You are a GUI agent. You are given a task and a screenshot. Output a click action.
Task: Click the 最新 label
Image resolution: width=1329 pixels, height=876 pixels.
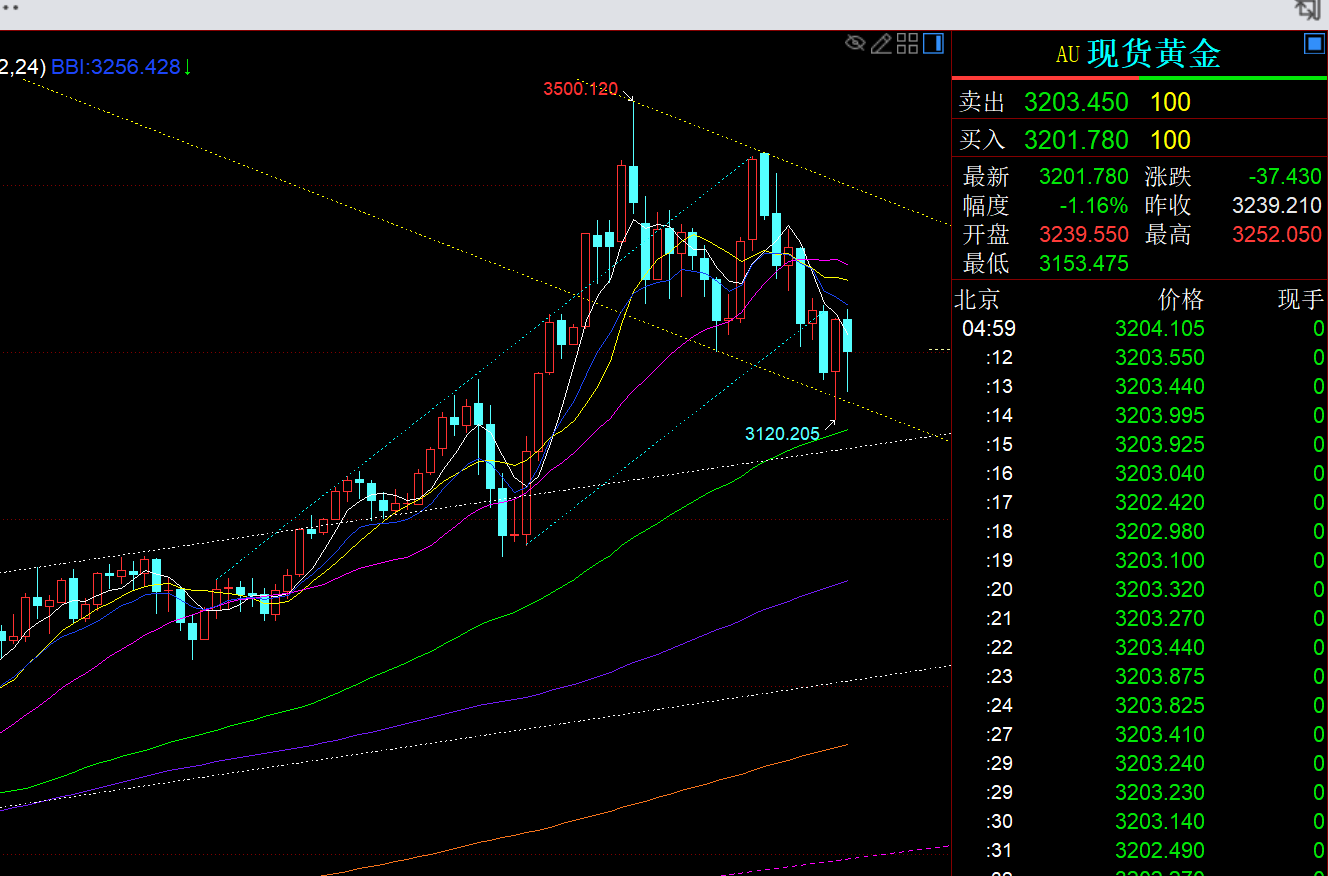click(986, 177)
